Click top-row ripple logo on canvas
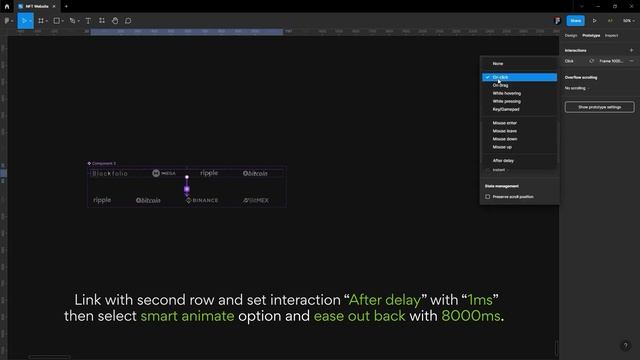The height and width of the screenshot is (360, 640). [x=209, y=173]
